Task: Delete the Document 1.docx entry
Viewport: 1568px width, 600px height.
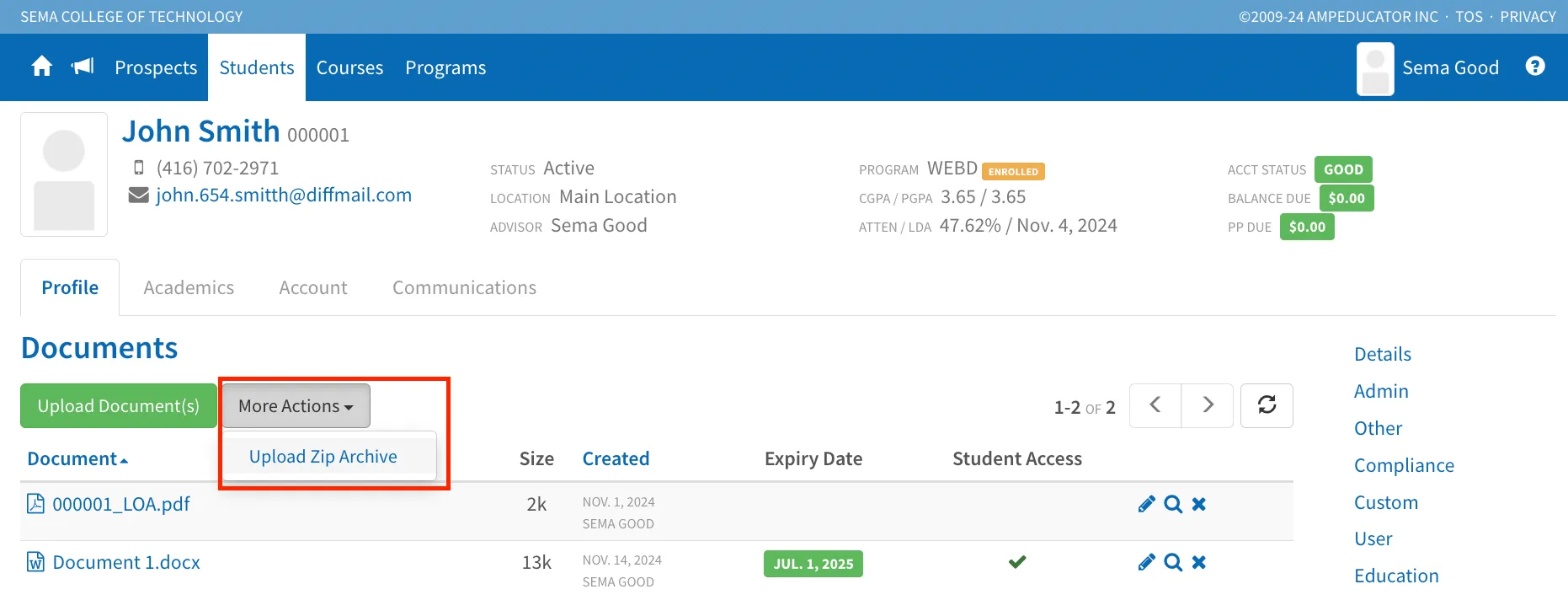Action: [x=1199, y=562]
